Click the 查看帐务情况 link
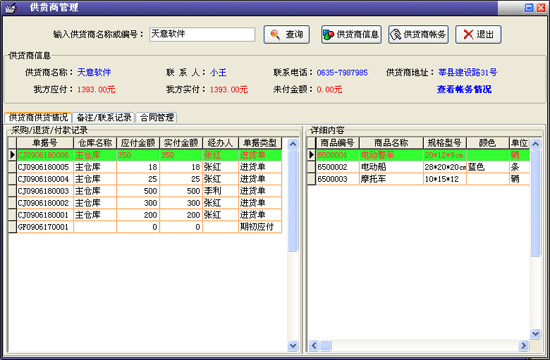The height and width of the screenshot is (360, 550). [464, 89]
